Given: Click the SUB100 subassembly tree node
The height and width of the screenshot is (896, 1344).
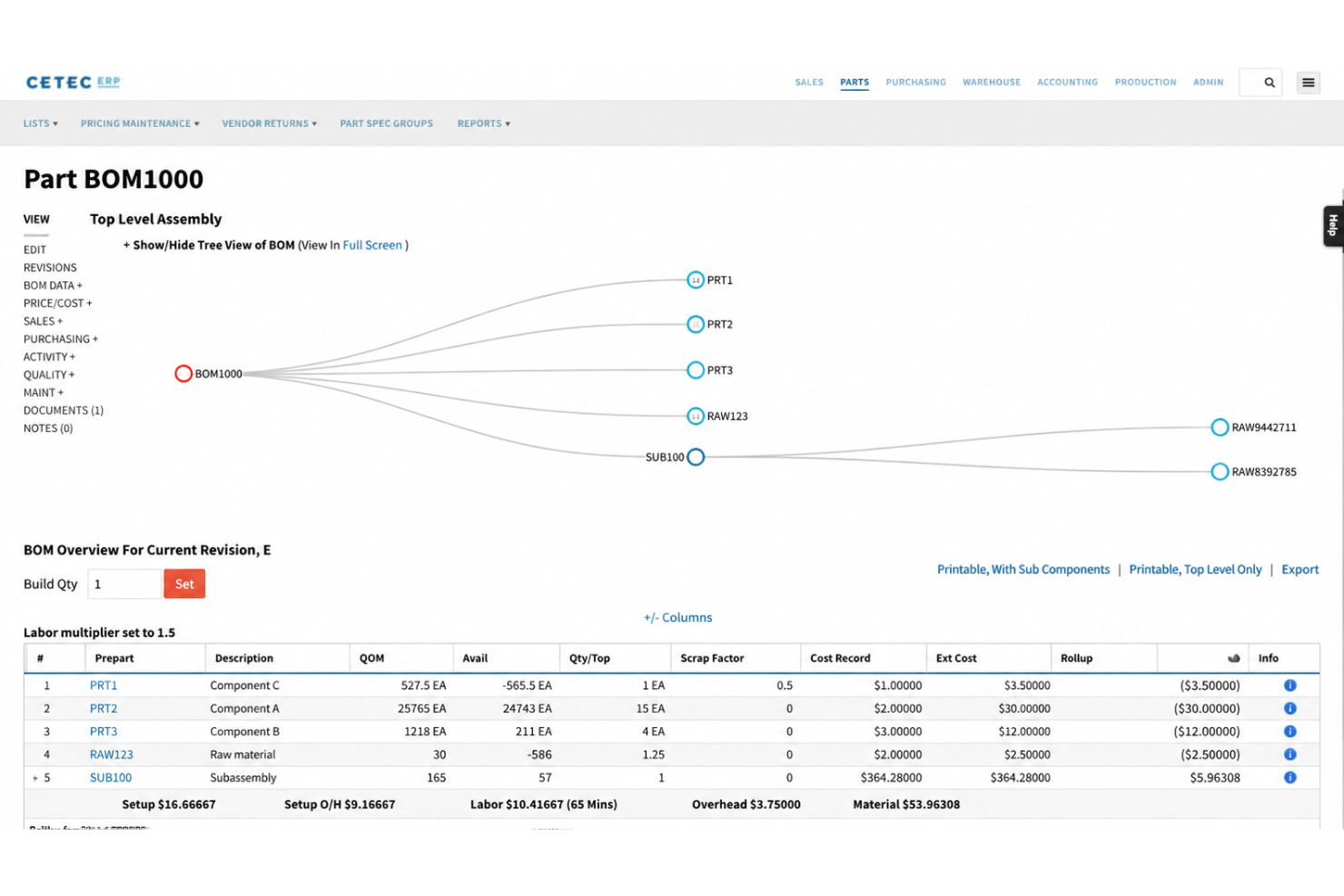Looking at the screenshot, I should (x=696, y=458).
